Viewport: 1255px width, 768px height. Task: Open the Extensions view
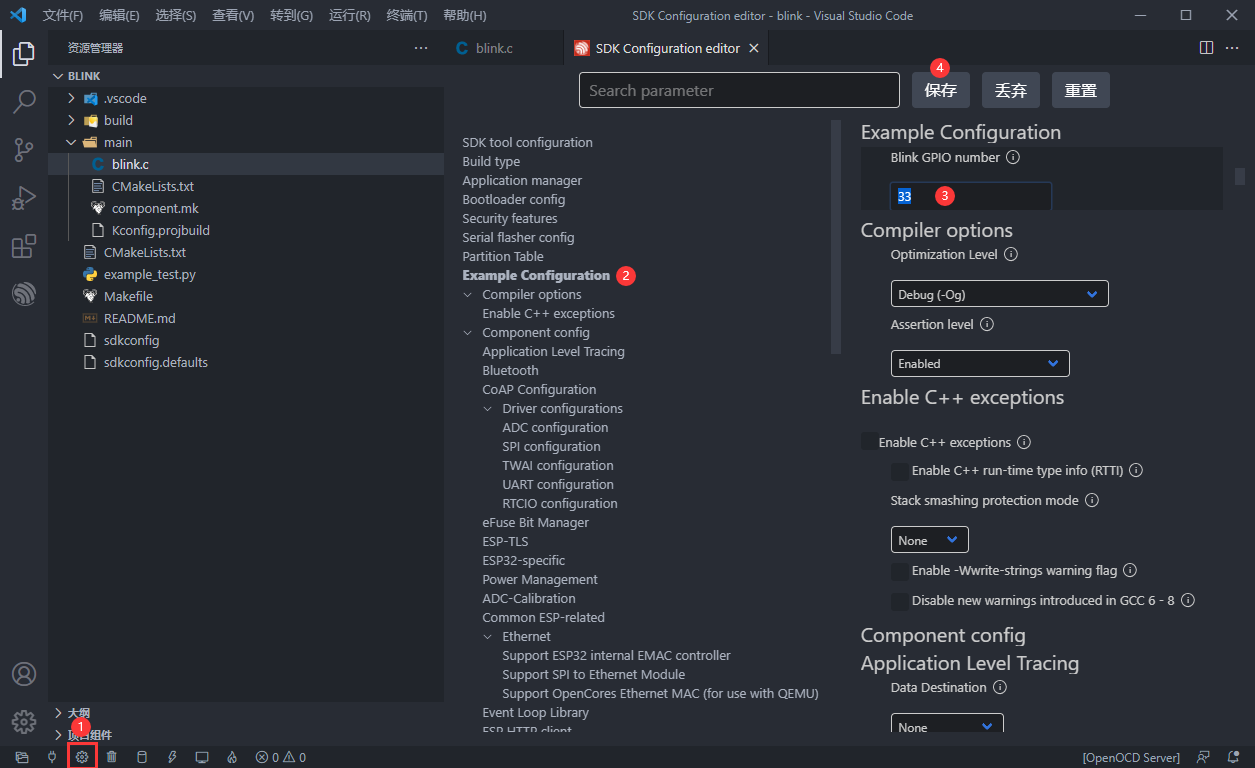point(24,245)
